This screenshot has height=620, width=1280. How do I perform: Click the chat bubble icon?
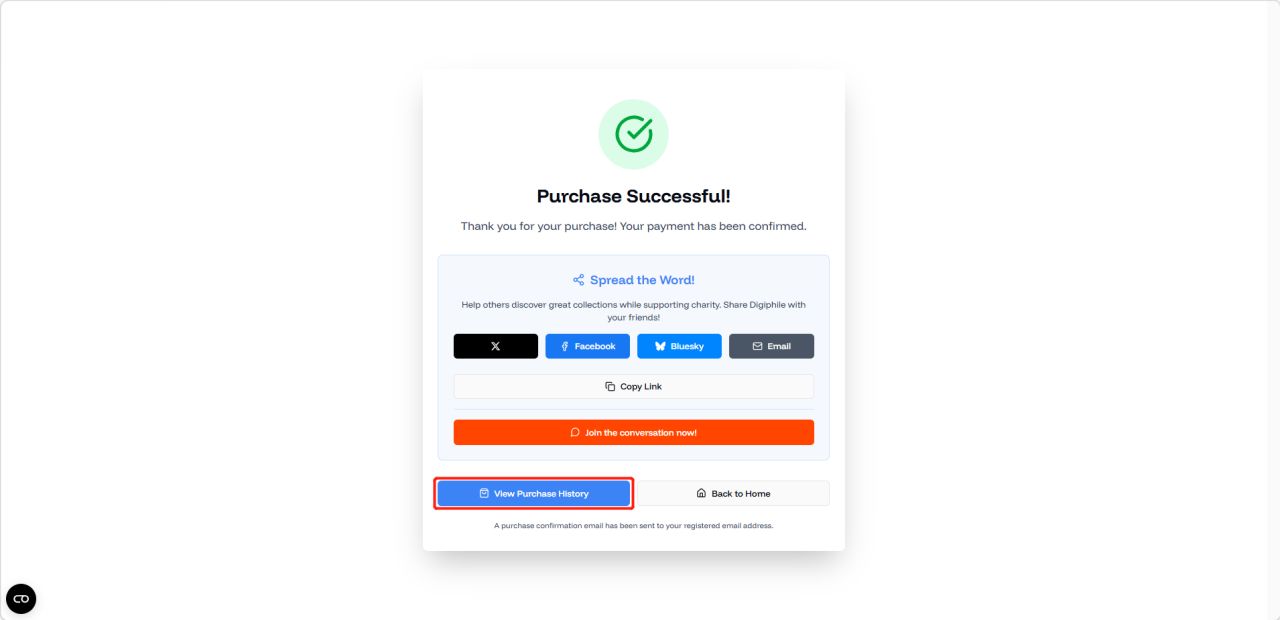[575, 433]
